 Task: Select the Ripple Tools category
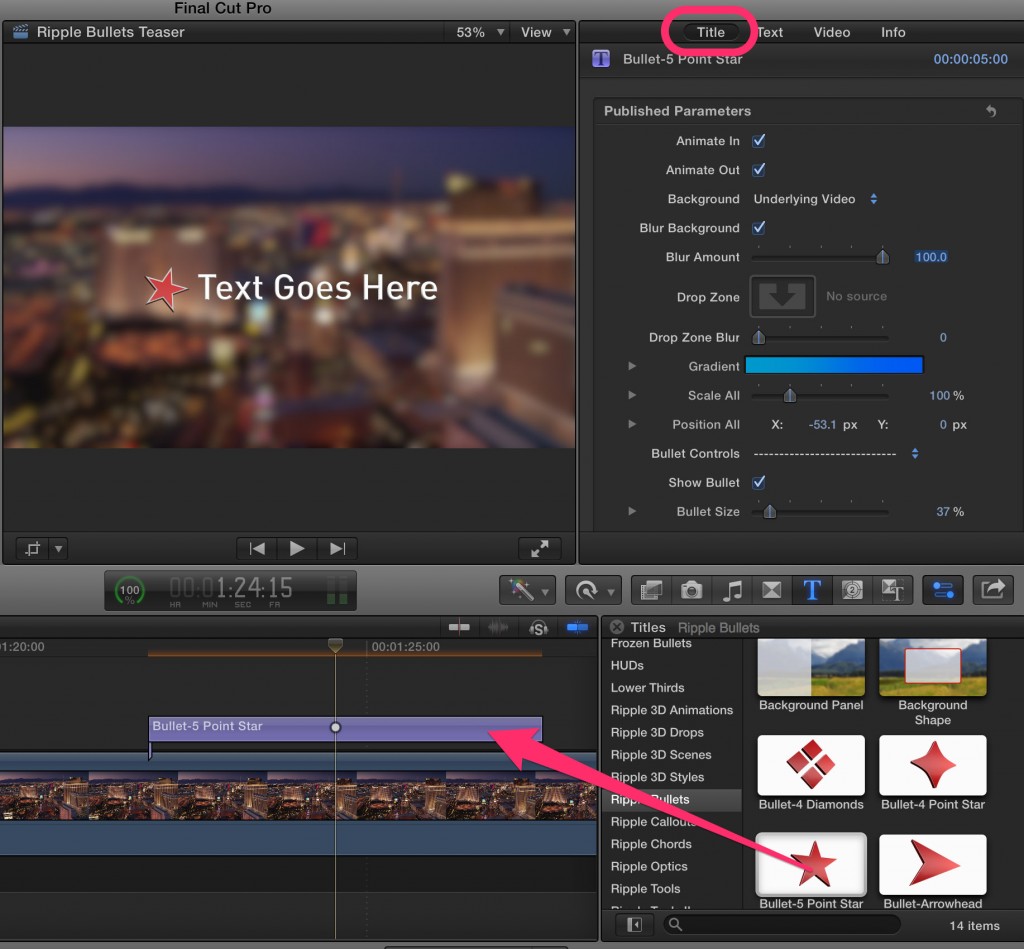[x=645, y=889]
